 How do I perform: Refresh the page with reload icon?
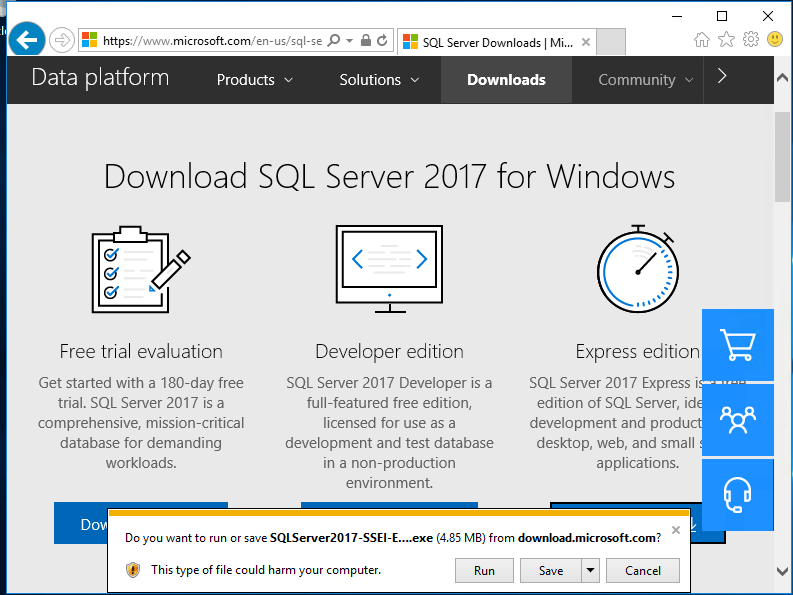click(x=382, y=40)
